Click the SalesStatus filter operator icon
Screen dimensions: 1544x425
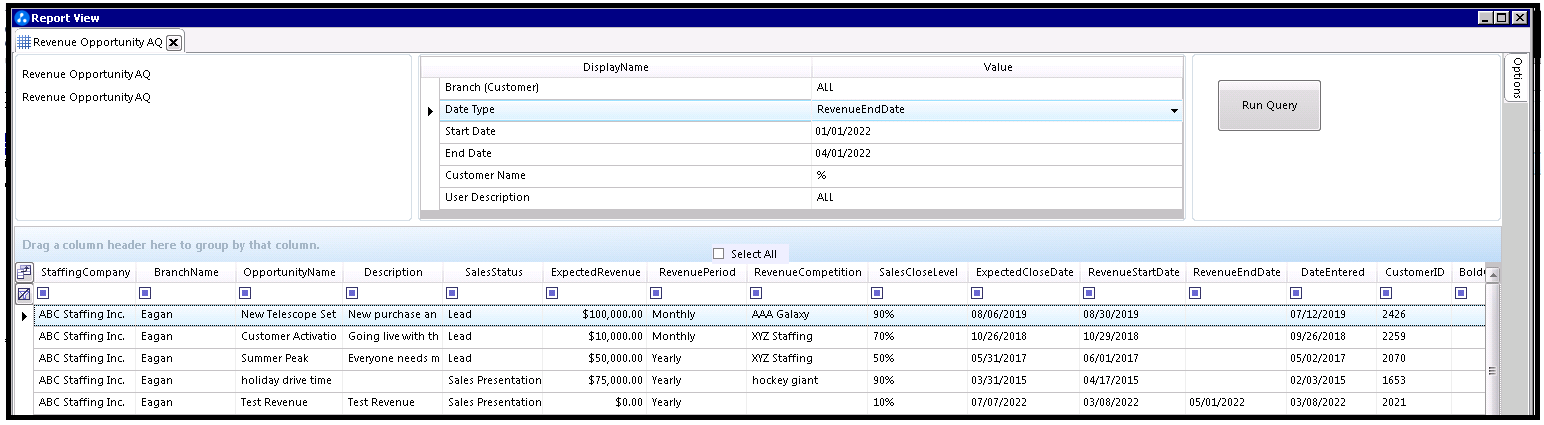coord(453,293)
